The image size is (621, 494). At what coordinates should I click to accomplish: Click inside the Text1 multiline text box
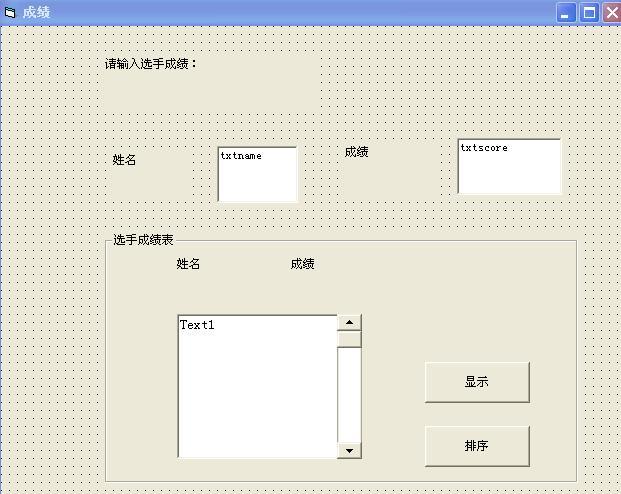pos(258,387)
